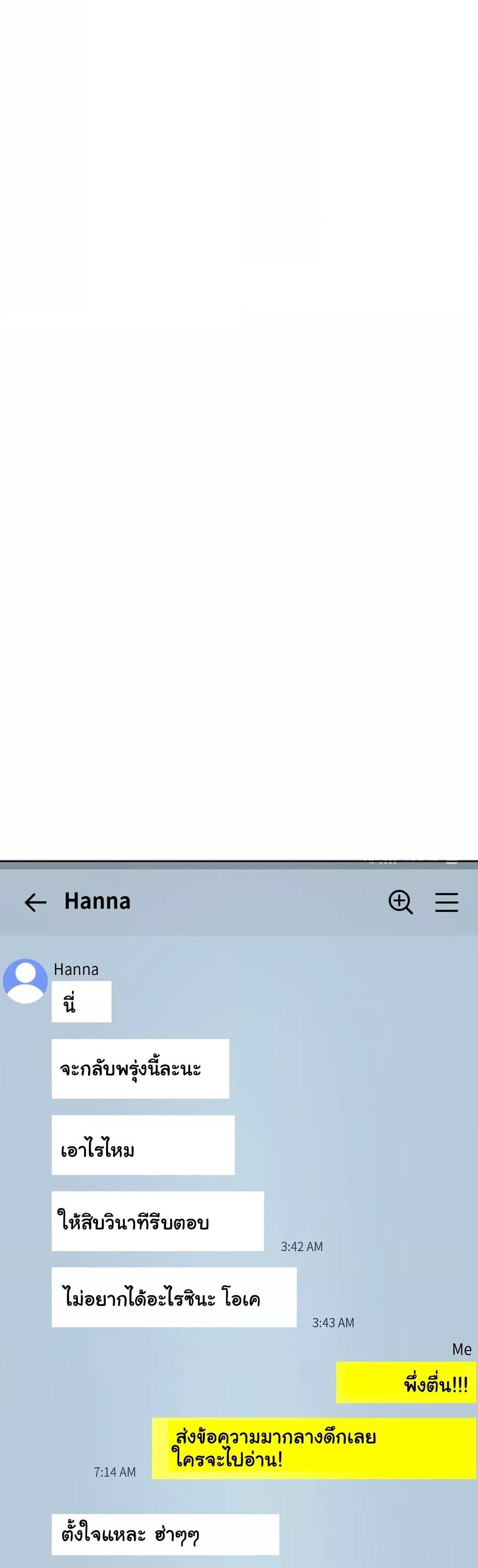Open the hamburger menu icon
The height and width of the screenshot is (1568, 478).
pyautogui.click(x=446, y=902)
